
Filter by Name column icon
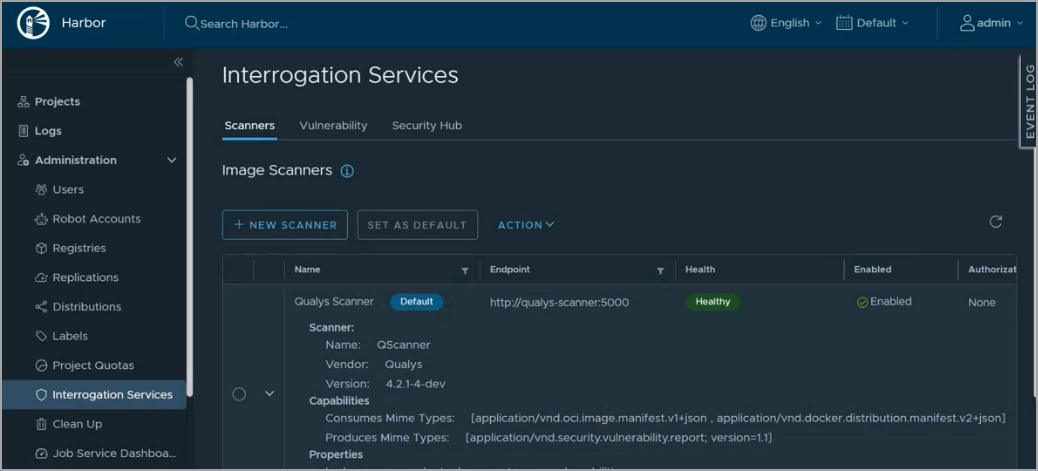(465, 271)
